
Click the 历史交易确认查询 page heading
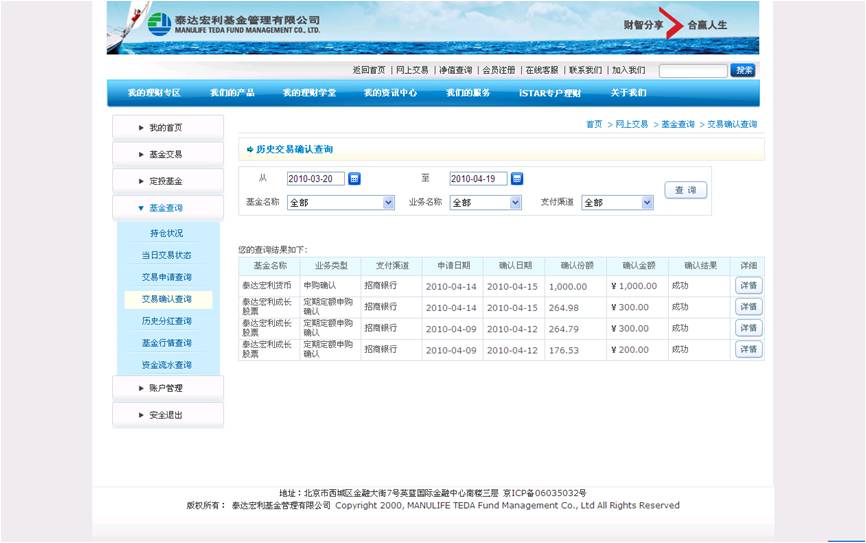(294, 149)
